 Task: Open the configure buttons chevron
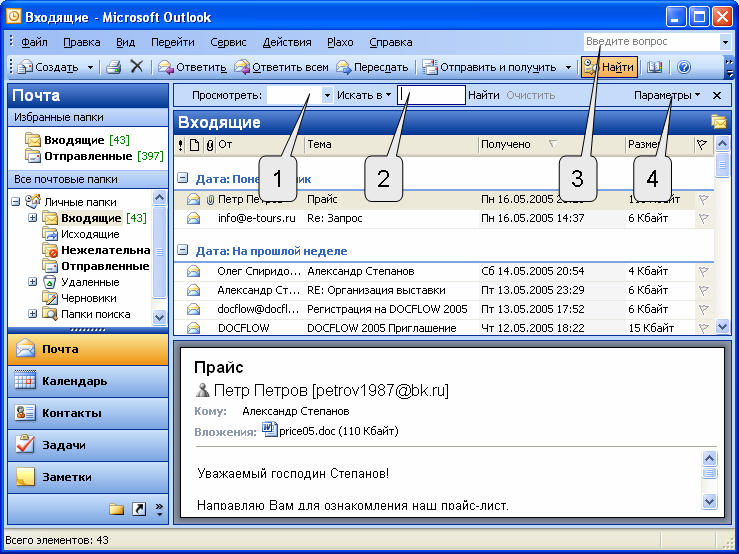[159, 509]
